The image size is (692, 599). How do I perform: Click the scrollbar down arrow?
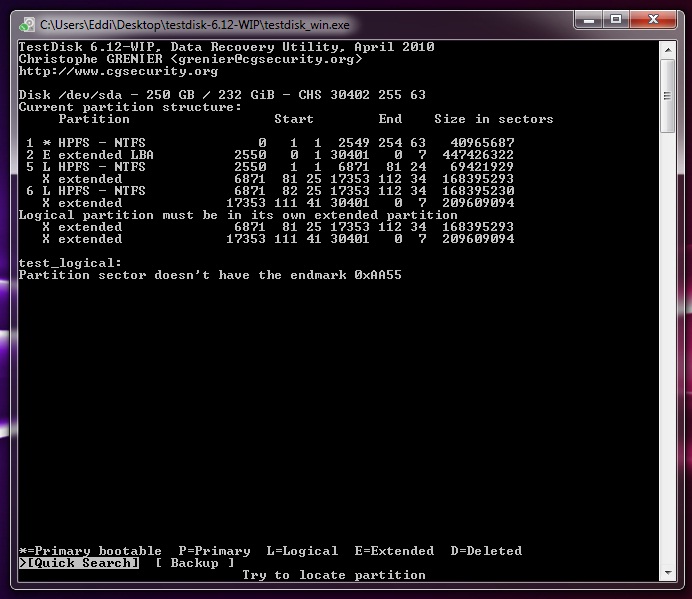click(x=668, y=573)
